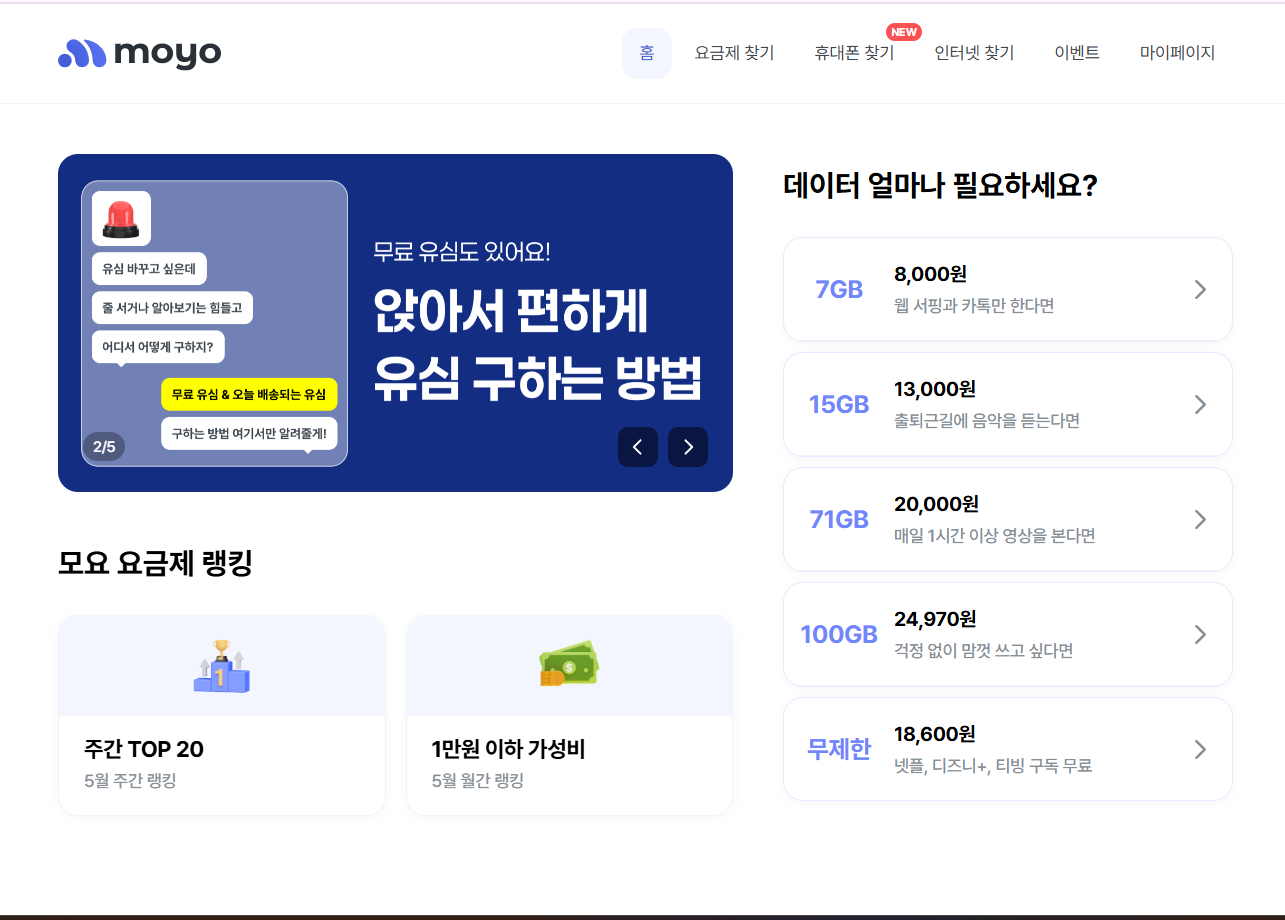The width and height of the screenshot is (1285, 920).
Task: Click chat bubble 어디서 어떻게 구하지?
Action: 158,347
